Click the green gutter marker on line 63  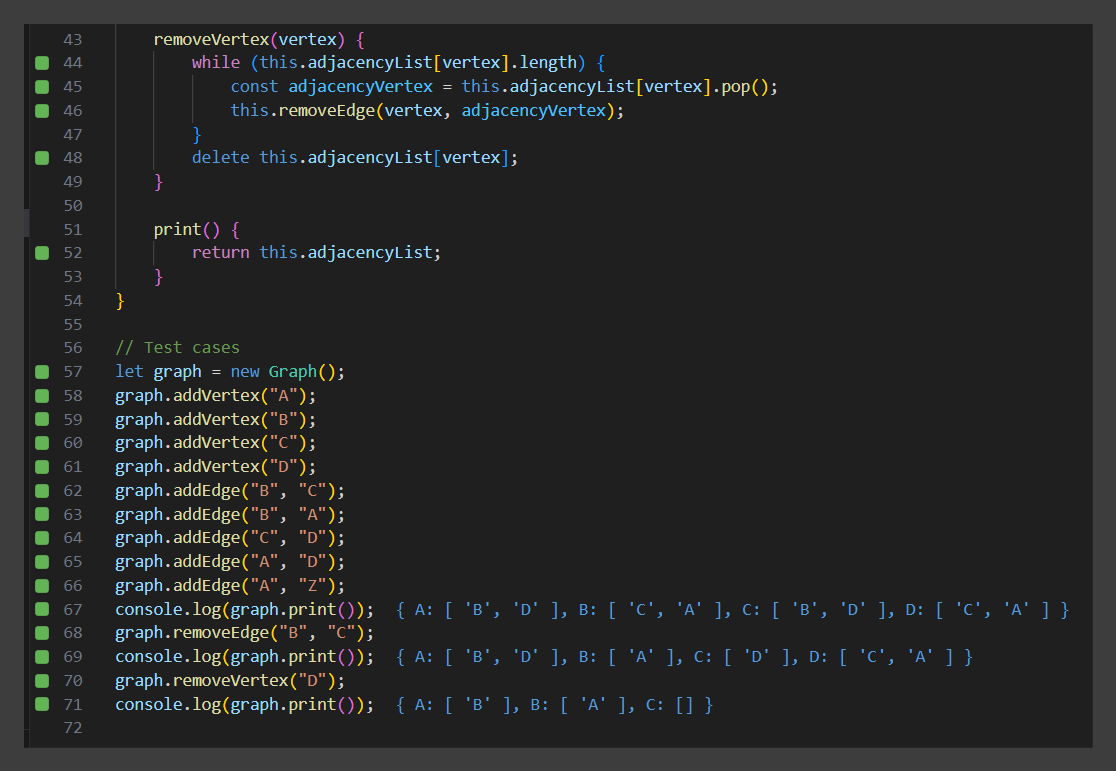click(42, 514)
